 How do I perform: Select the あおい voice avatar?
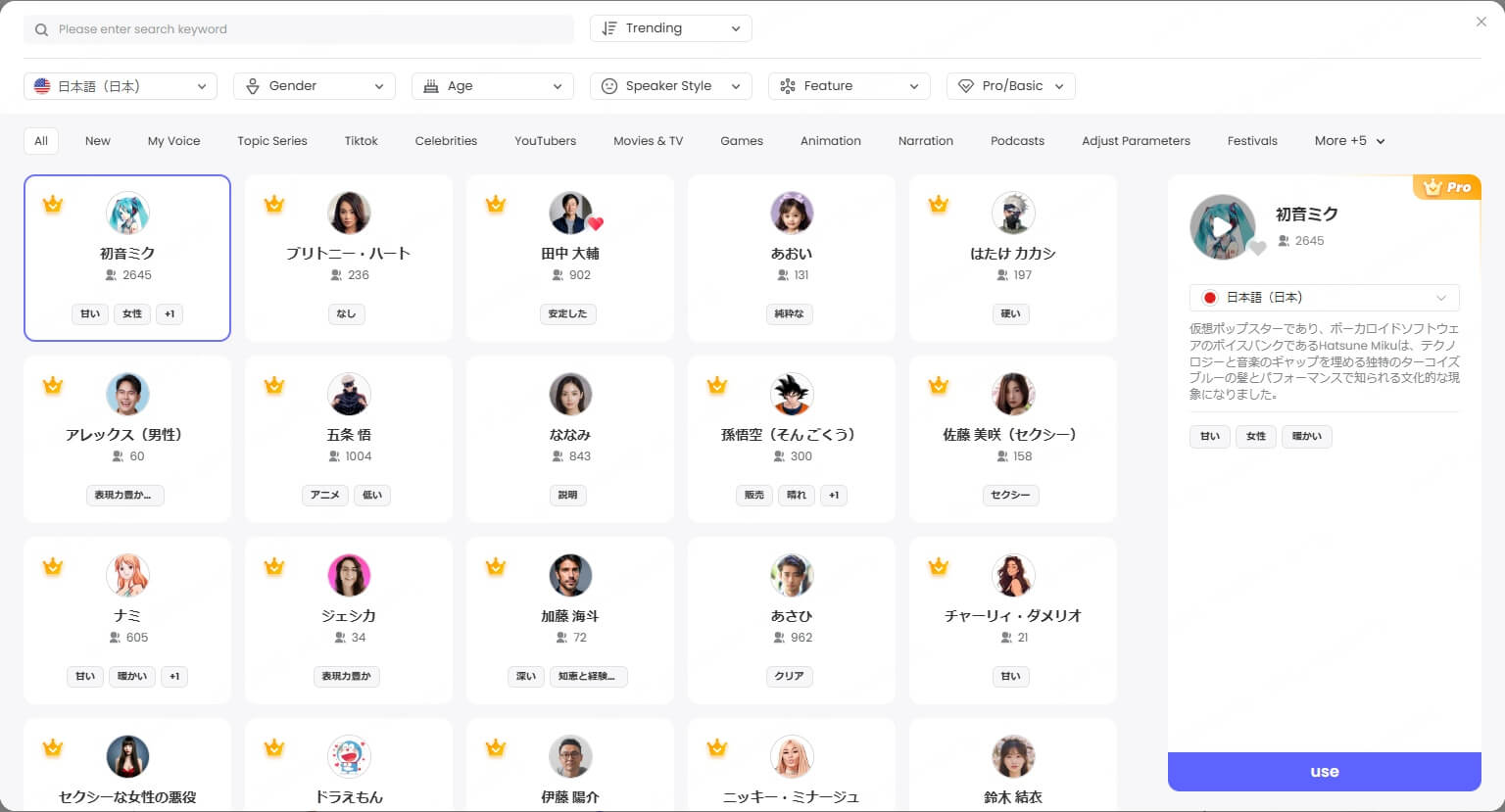tap(792, 213)
